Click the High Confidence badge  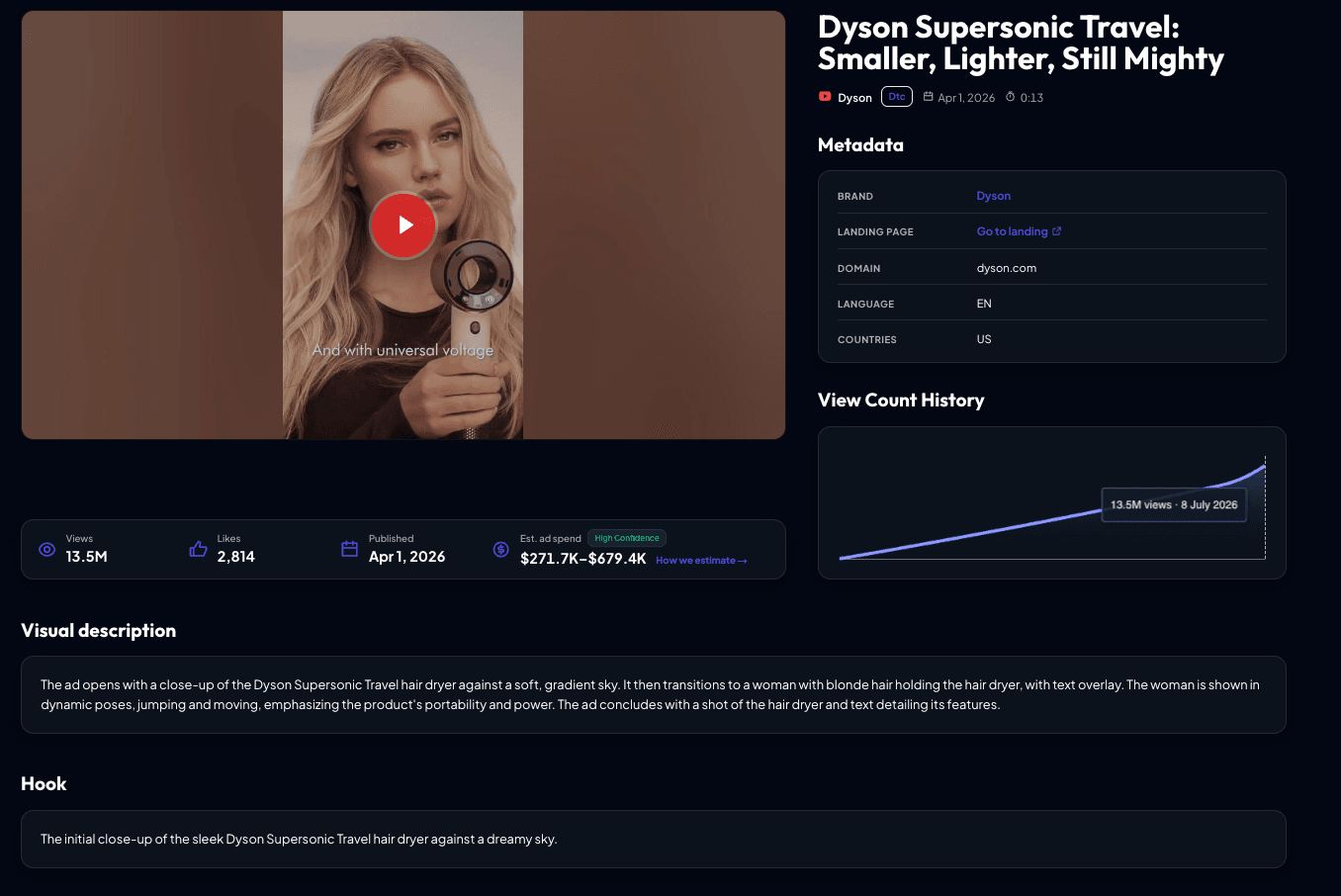pyautogui.click(x=627, y=538)
